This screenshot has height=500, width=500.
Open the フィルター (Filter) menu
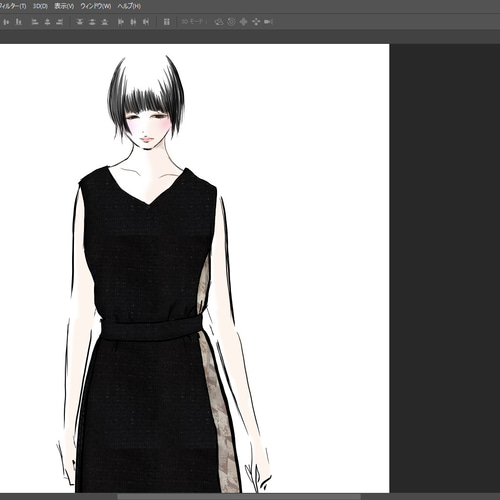(x=13, y=6)
